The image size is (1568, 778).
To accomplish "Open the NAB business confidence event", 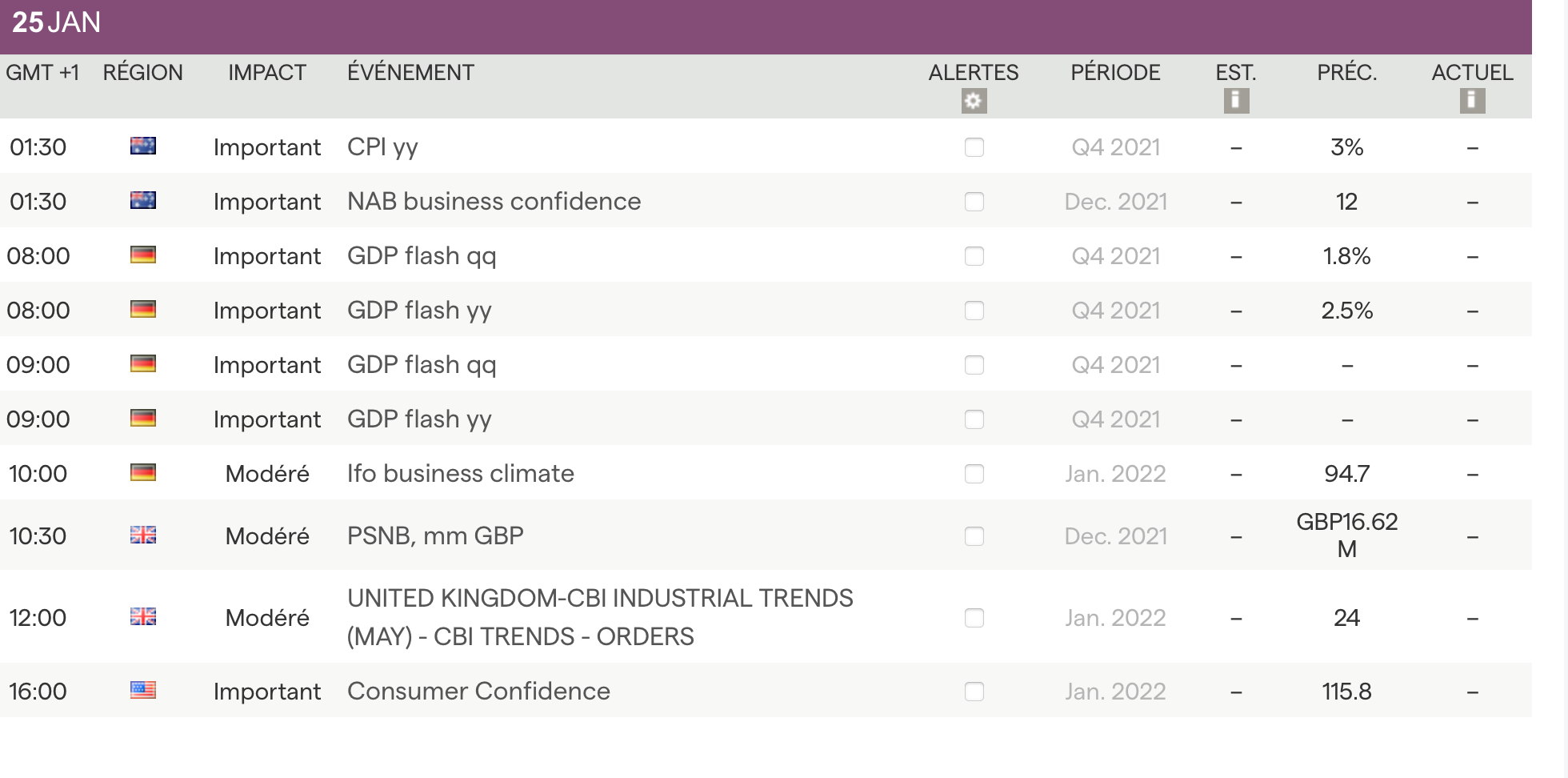I will 494,201.
